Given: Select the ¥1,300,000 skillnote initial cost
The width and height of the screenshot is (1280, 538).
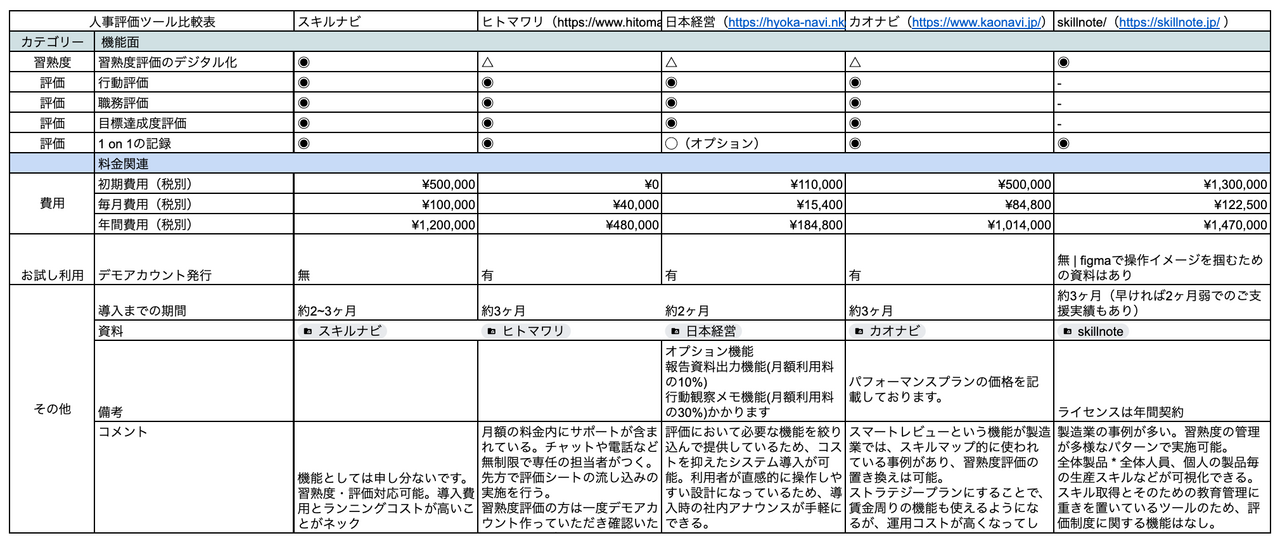Looking at the screenshot, I should [1162, 185].
